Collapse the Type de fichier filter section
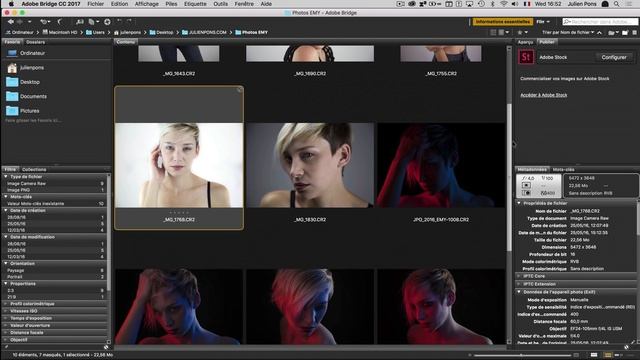The width and height of the screenshot is (640, 360). pos(6,177)
